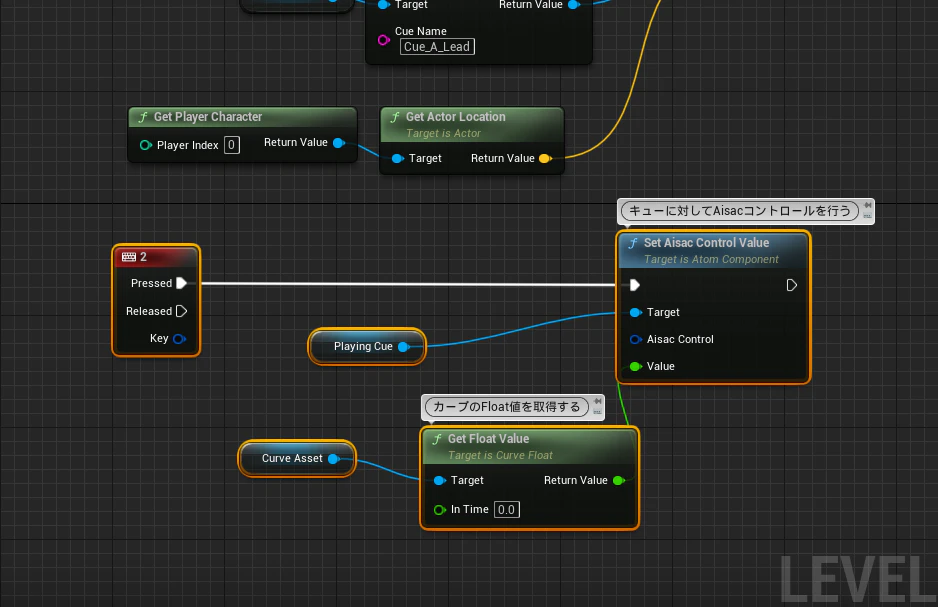
Task: Click the magenta Cue Name pin
Action: 384,41
